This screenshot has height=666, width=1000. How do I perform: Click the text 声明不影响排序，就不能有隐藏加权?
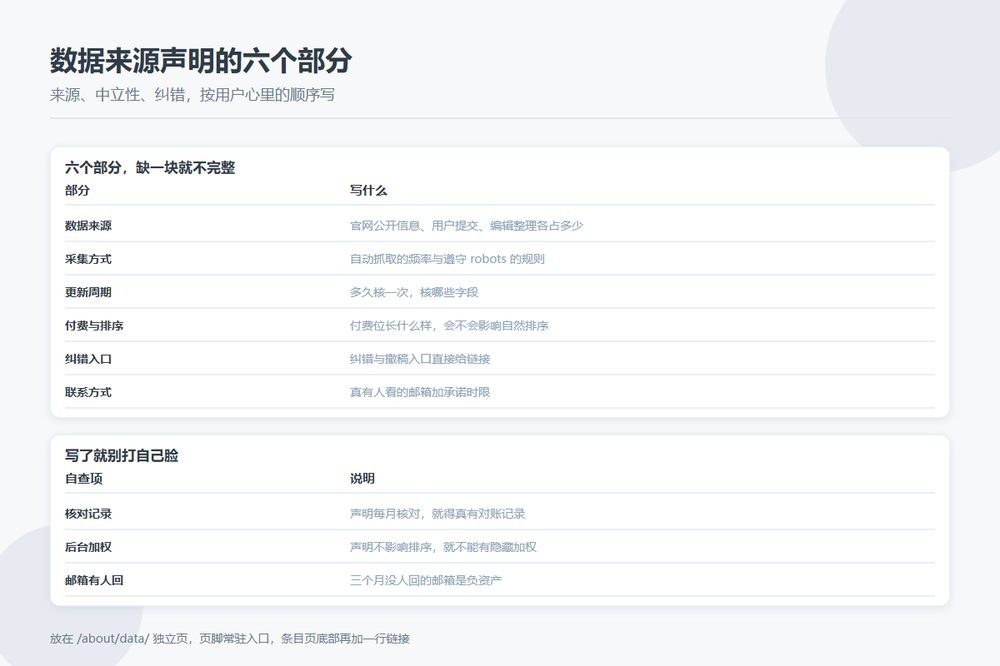tap(443, 547)
